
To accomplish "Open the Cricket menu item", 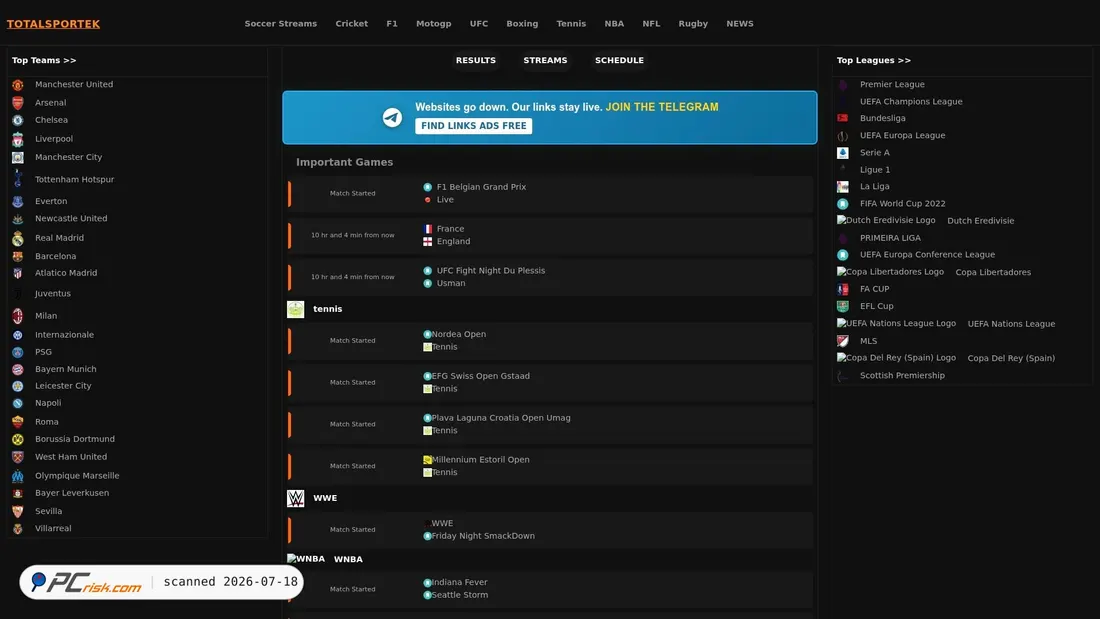I will click(x=351, y=24).
